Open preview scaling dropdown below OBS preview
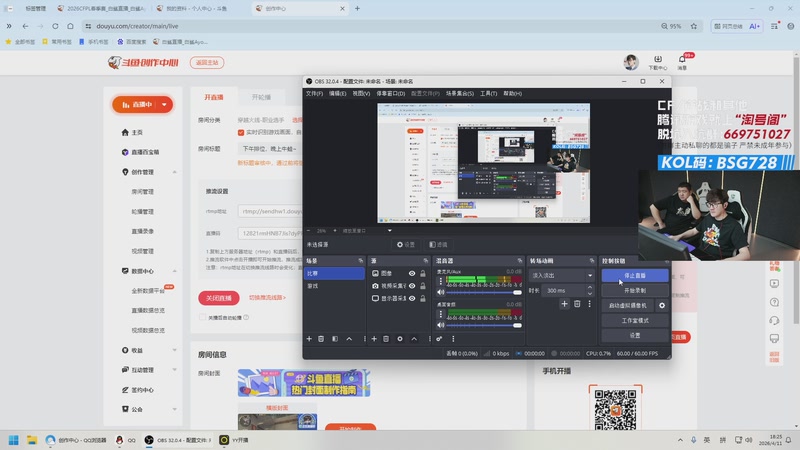The image size is (800, 450). click(389, 231)
